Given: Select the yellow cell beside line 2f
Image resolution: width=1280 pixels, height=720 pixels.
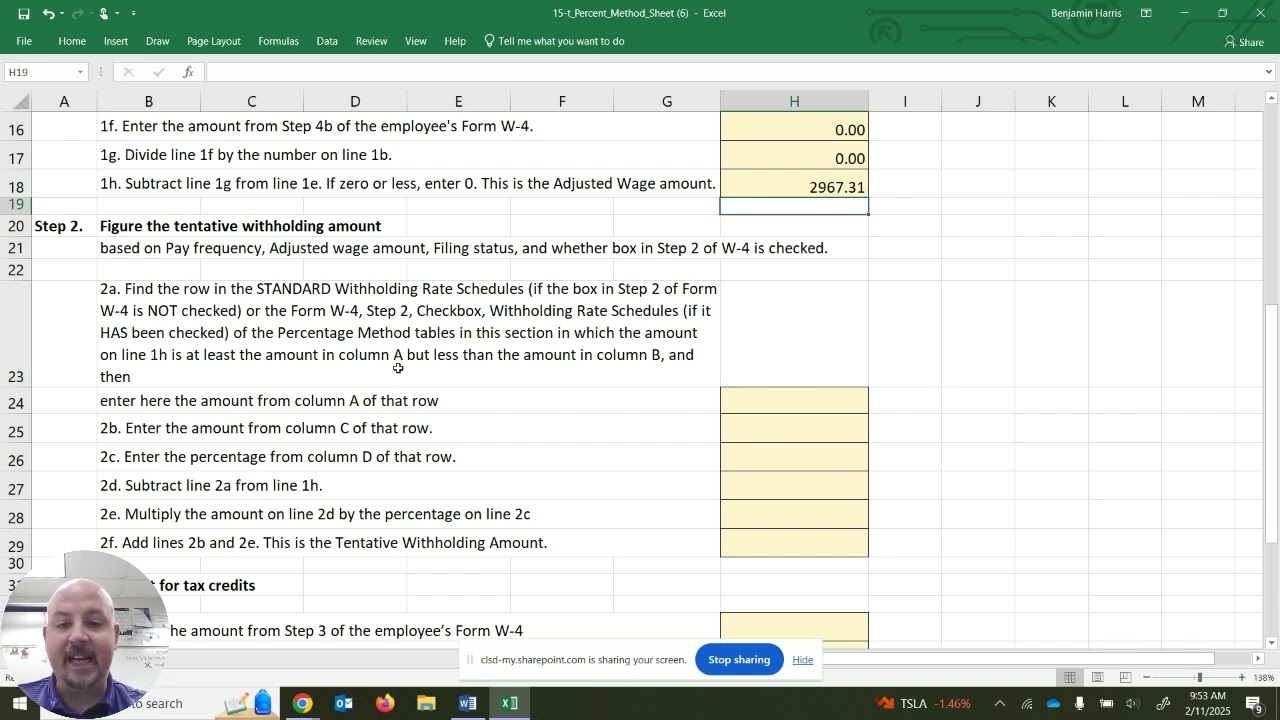Looking at the screenshot, I should 794,543.
